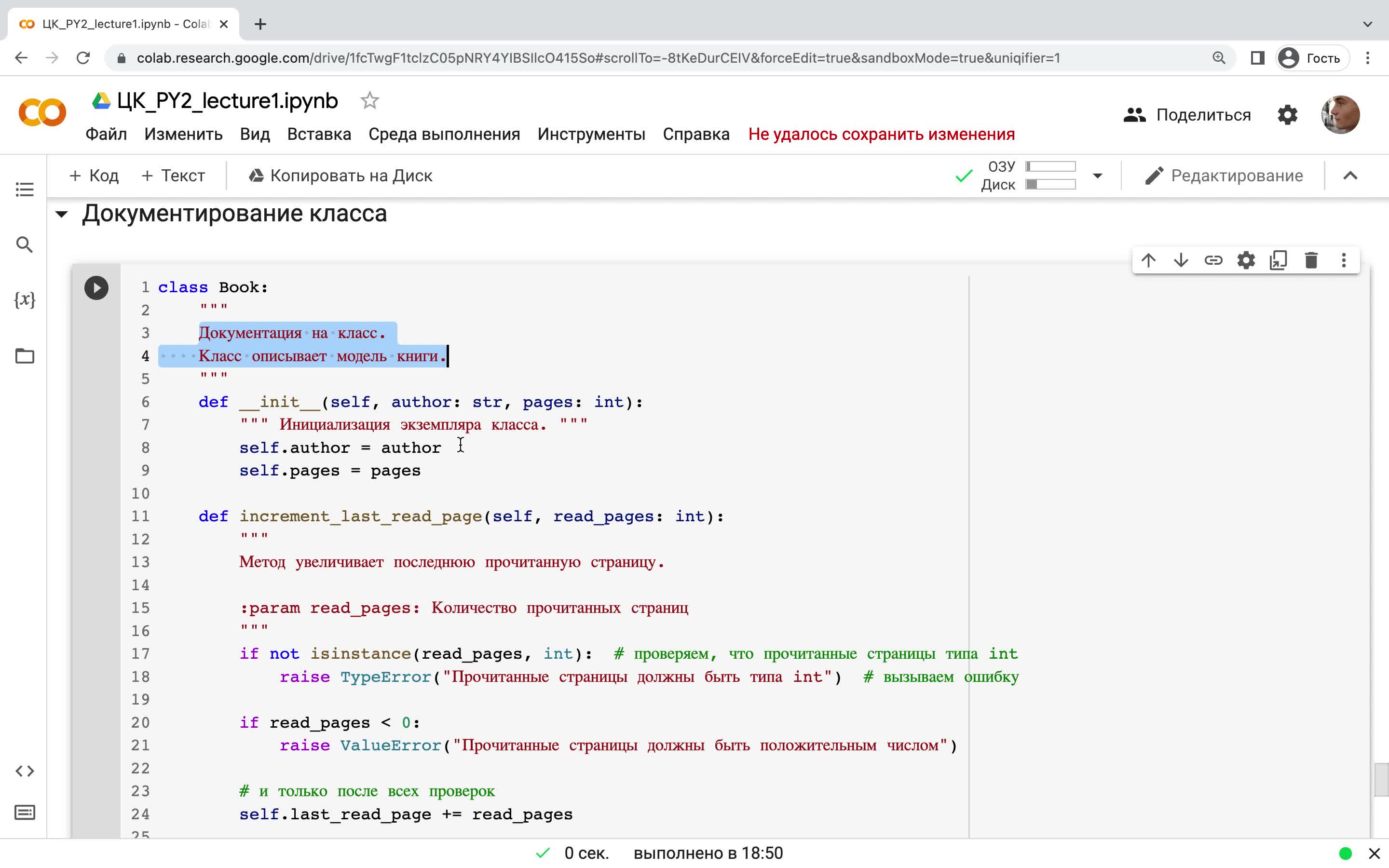Open the code snippets panel

pos(24,771)
